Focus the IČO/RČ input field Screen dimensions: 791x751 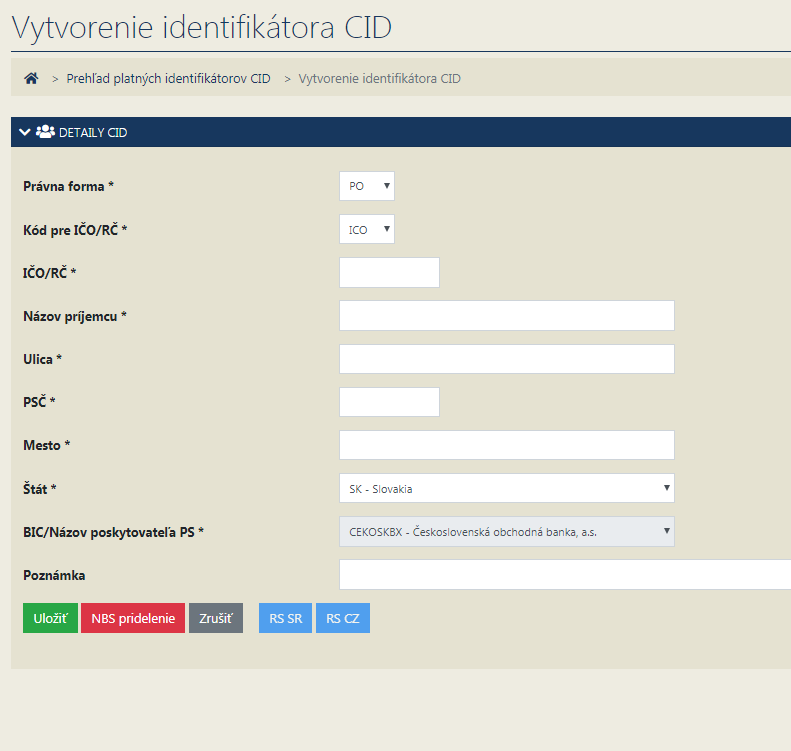[389, 272]
